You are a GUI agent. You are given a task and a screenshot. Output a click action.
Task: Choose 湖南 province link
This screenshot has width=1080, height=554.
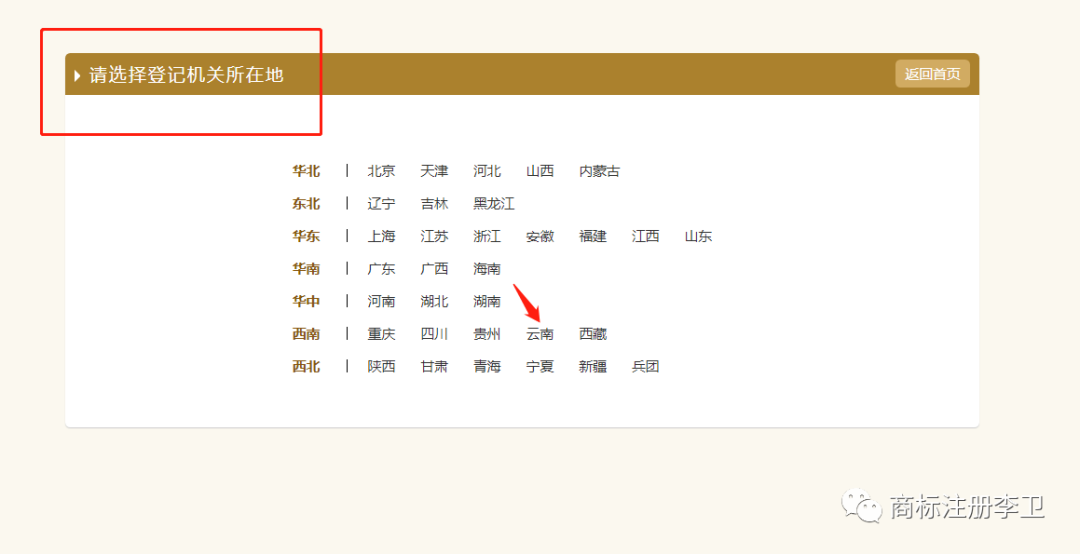[487, 301]
